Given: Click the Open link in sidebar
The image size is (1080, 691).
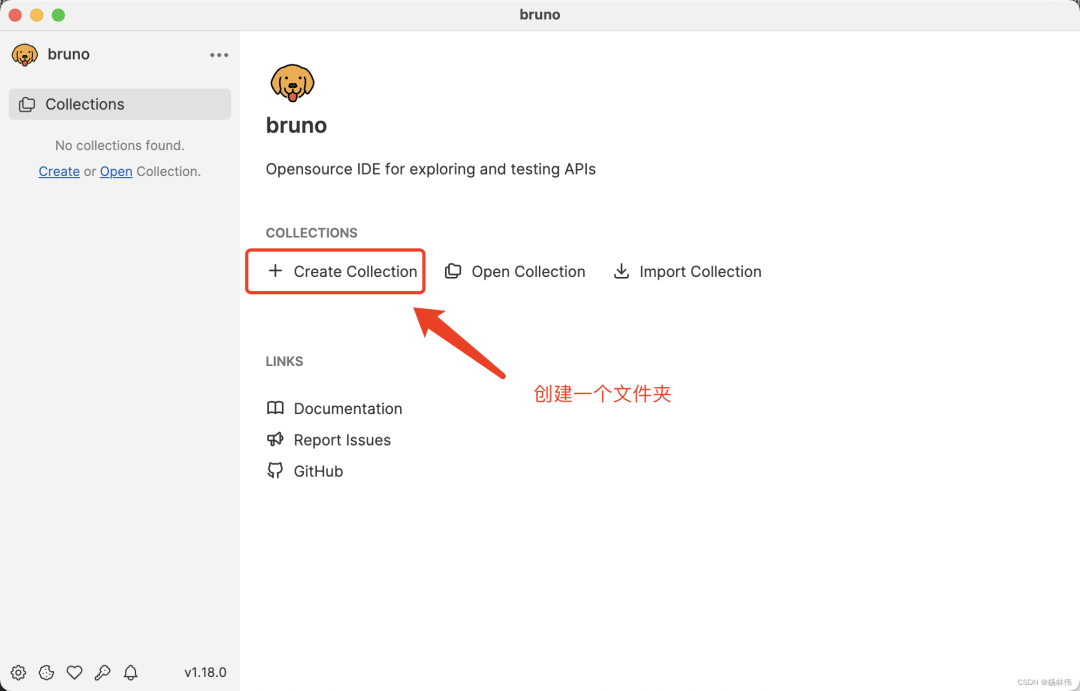Looking at the screenshot, I should point(116,172).
